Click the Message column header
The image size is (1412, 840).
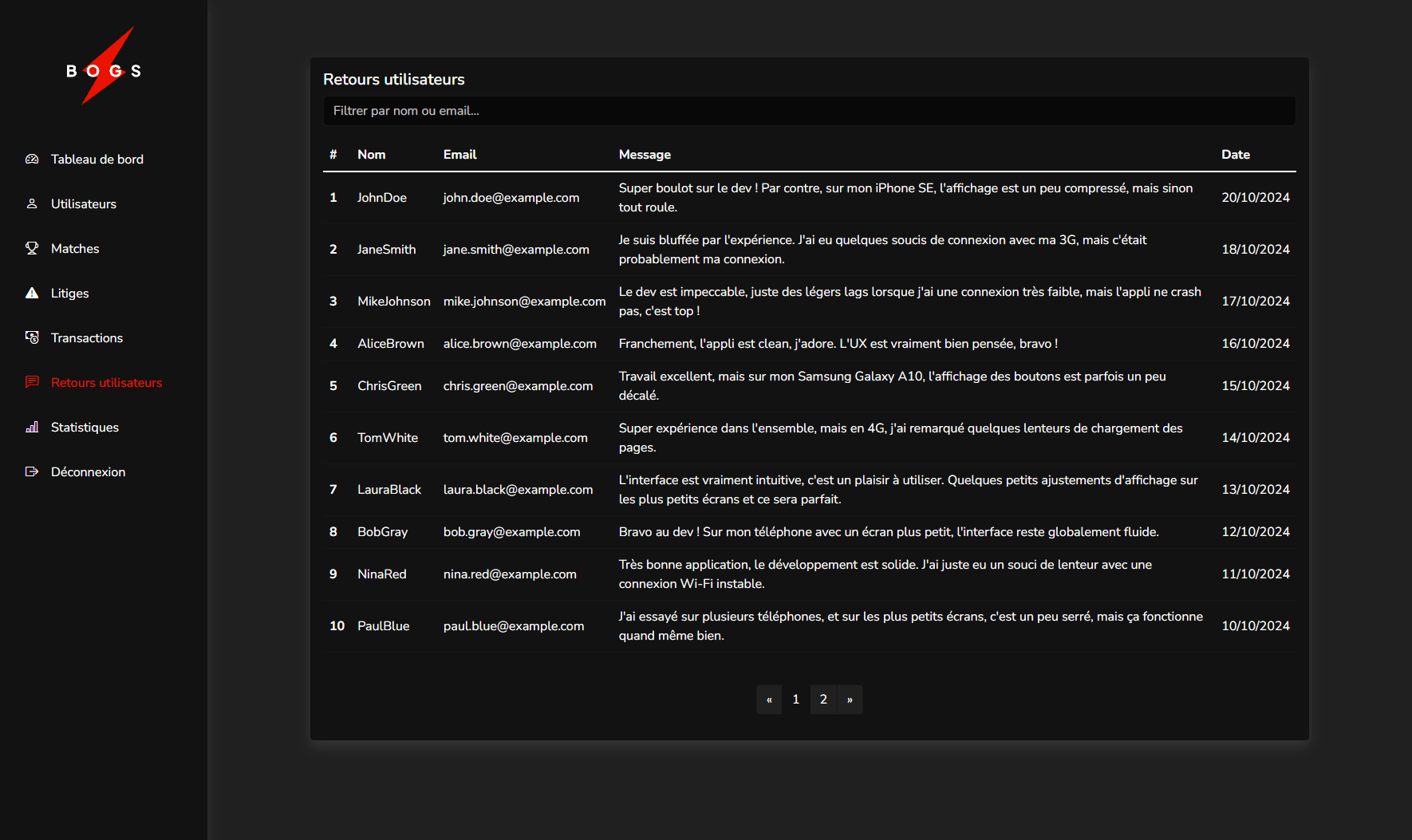coord(645,155)
